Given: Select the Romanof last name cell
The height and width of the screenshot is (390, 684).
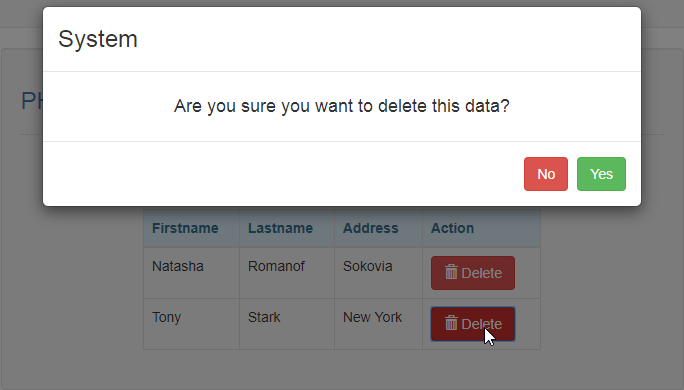Looking at the screenshot, I should click(287, 273).
